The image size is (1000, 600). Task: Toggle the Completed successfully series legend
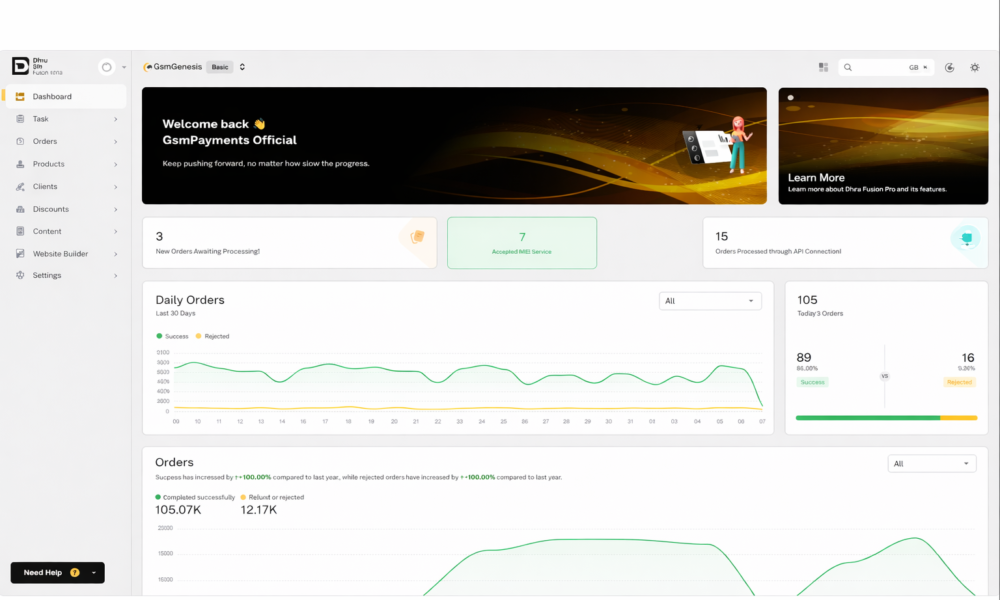tap(195, 497)
